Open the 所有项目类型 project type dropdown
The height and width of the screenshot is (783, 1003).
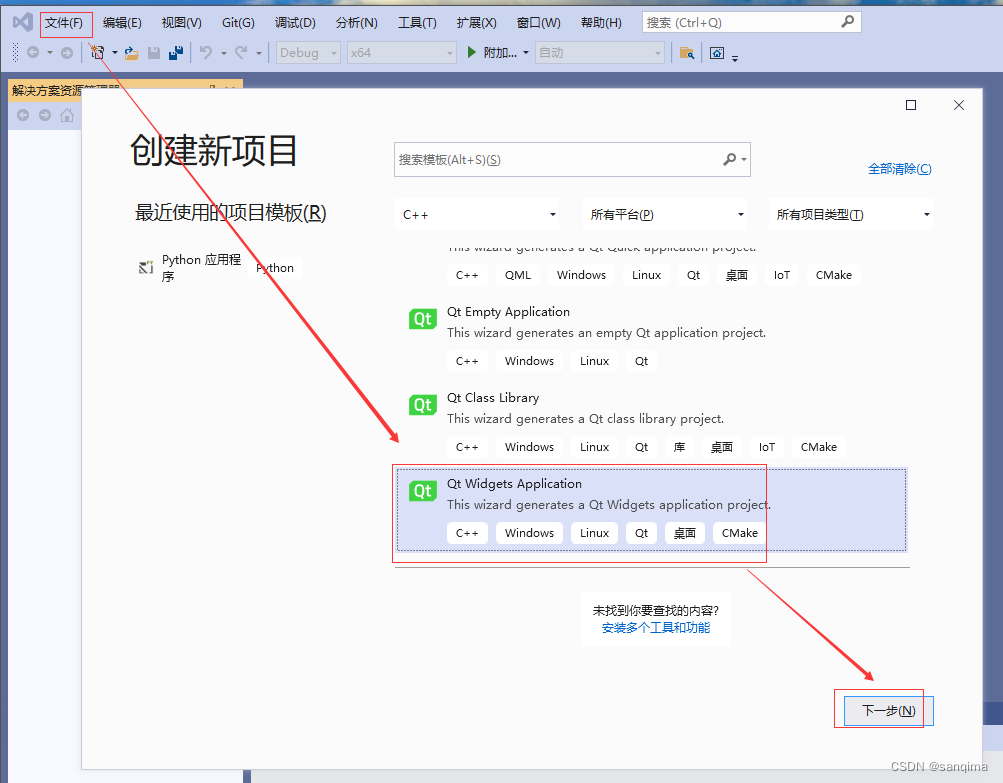pos(851,215)
